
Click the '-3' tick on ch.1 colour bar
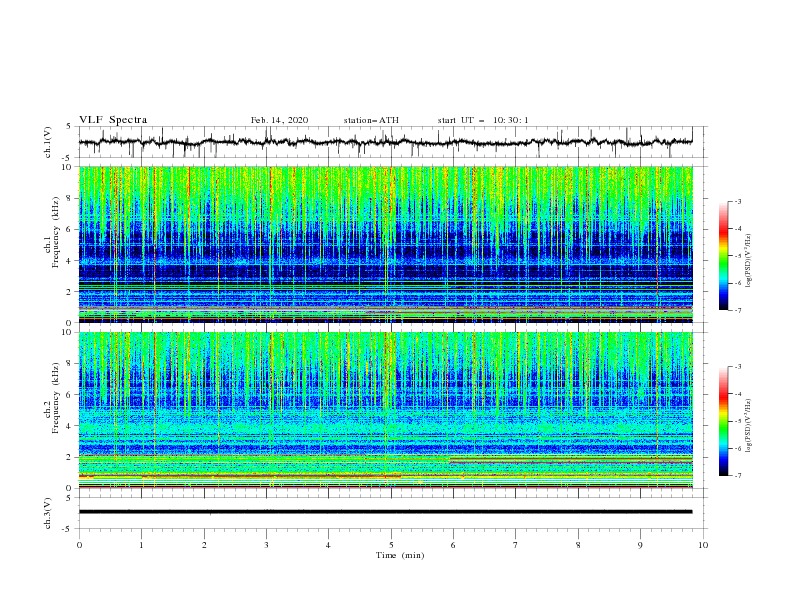738,201
